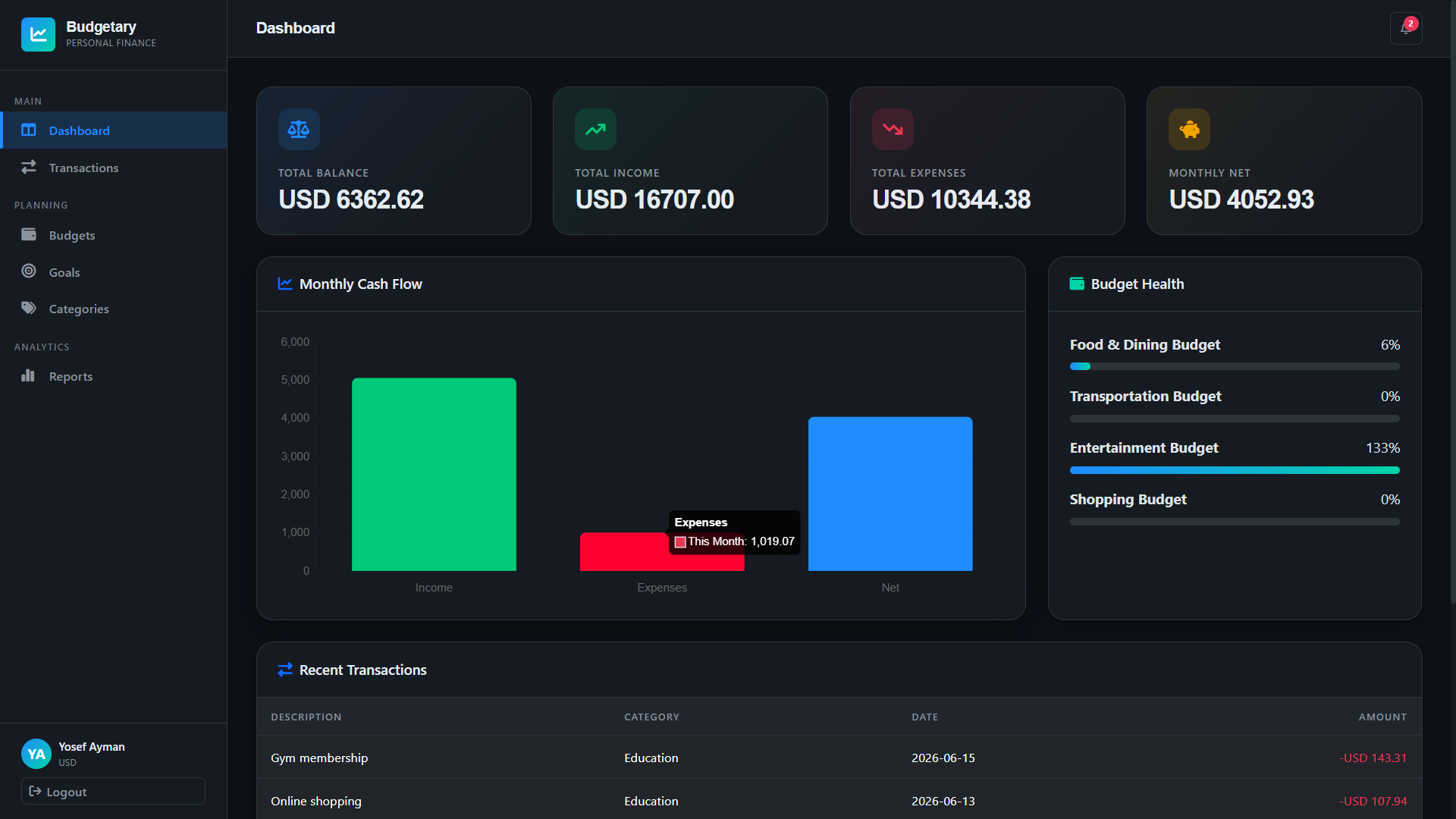
Task: Navigate to Categories in the sidebar
Action: [x=114, y=309]
